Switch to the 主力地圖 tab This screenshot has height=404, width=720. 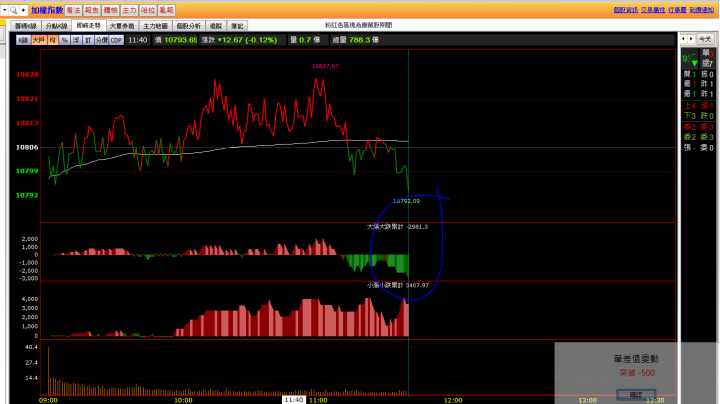click(156, 26)
